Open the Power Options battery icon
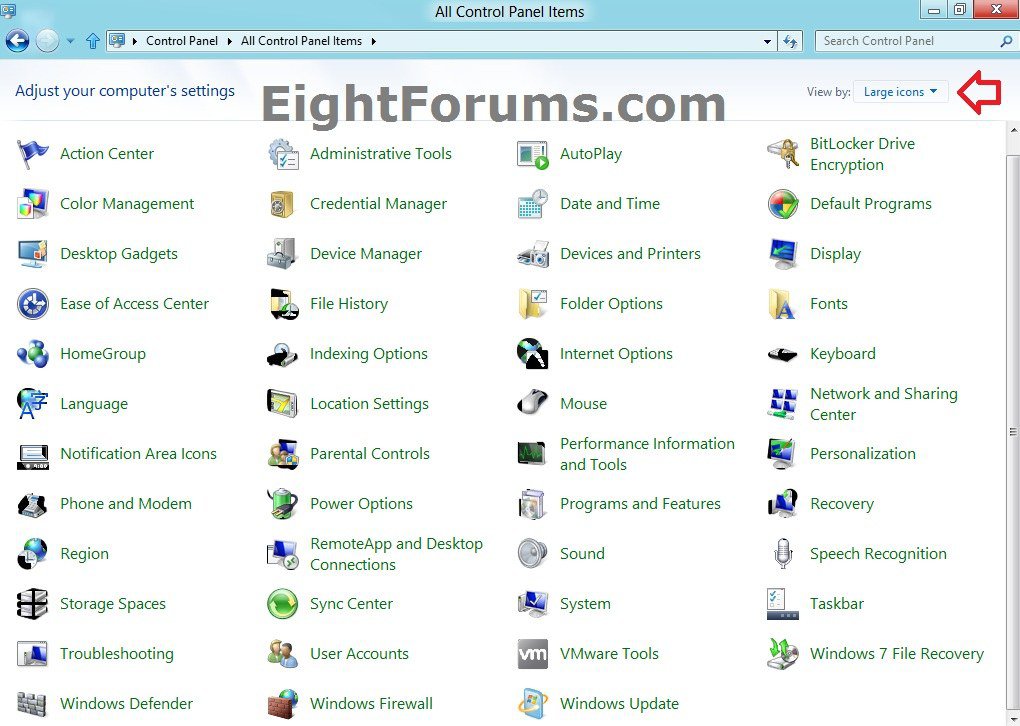Screen dimensions: 1020x726 coord(283,504)
